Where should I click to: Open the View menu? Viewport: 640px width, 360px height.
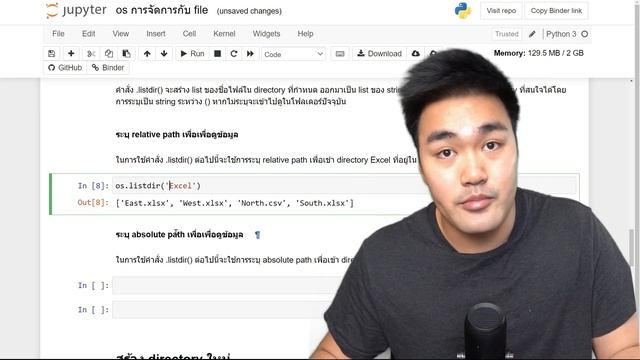tap(121, 34)
